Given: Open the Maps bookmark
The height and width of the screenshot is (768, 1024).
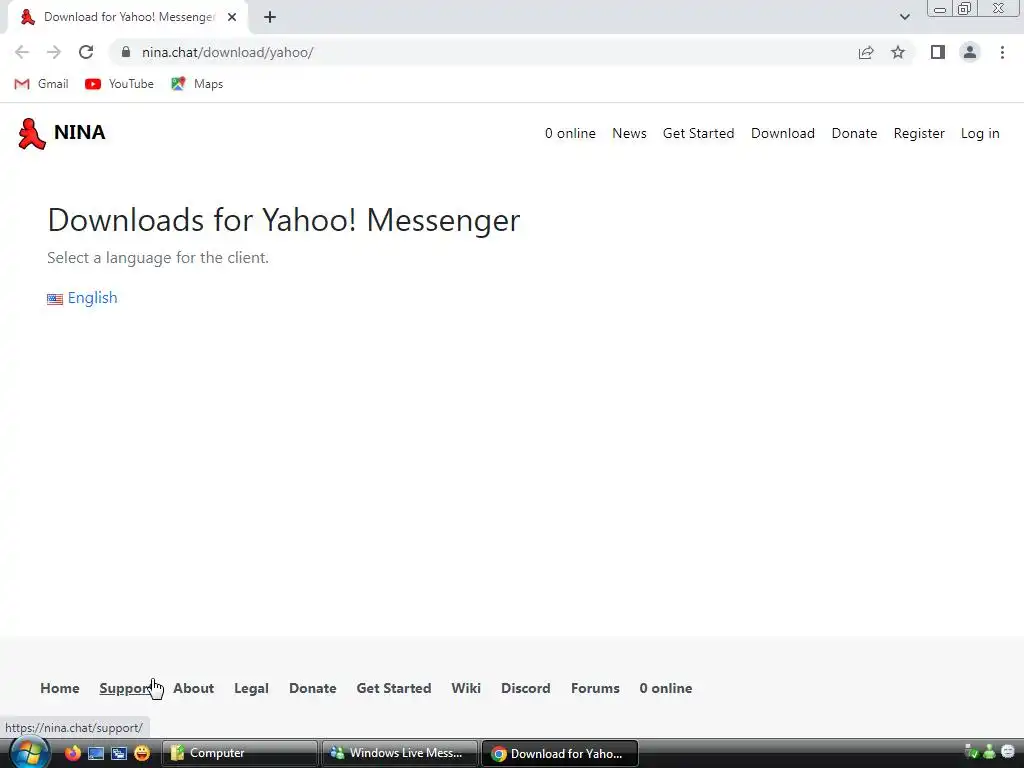Looking at the screenshot, I should [197, 84].
